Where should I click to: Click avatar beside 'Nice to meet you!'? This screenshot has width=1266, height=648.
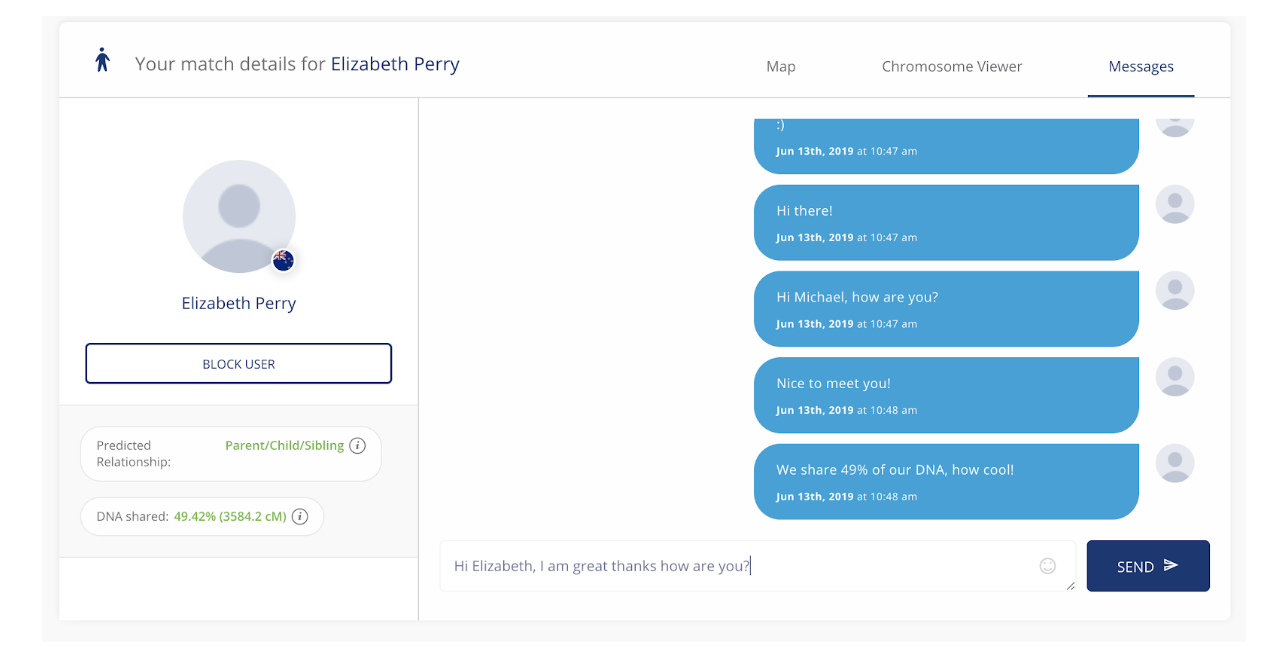(x=1175, y=377)
